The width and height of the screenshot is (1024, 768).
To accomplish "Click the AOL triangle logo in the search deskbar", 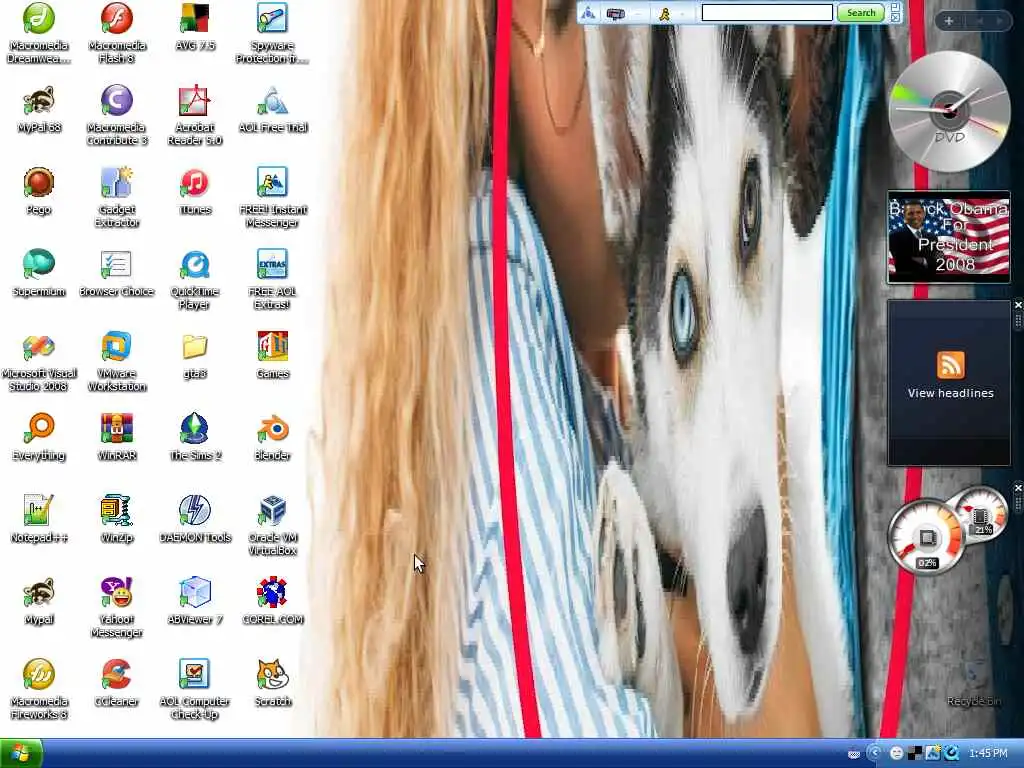I will pos(588,13).
